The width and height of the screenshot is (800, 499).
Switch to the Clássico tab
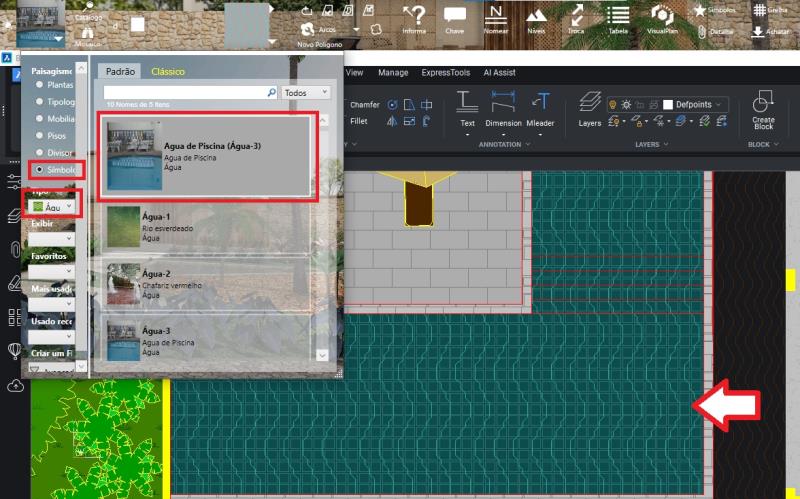(168, 72)
